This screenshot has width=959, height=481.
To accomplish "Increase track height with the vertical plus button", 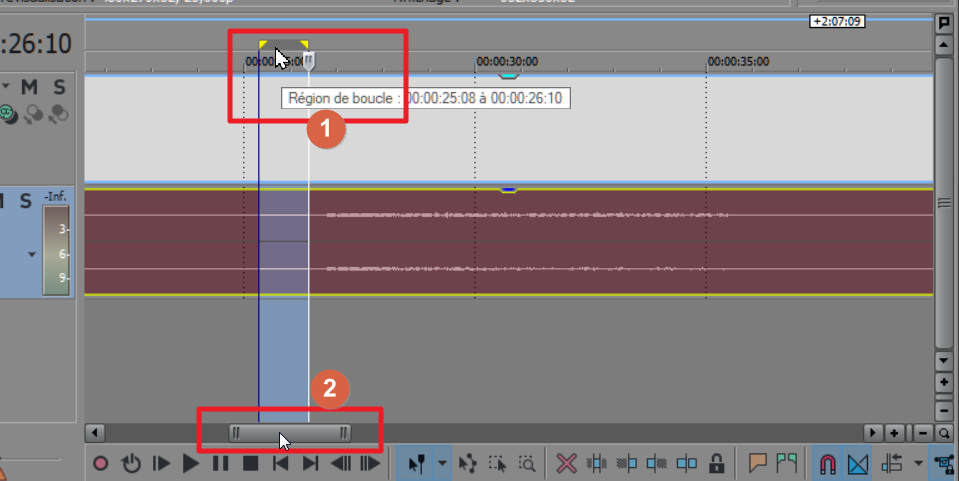I will (944, 382).
